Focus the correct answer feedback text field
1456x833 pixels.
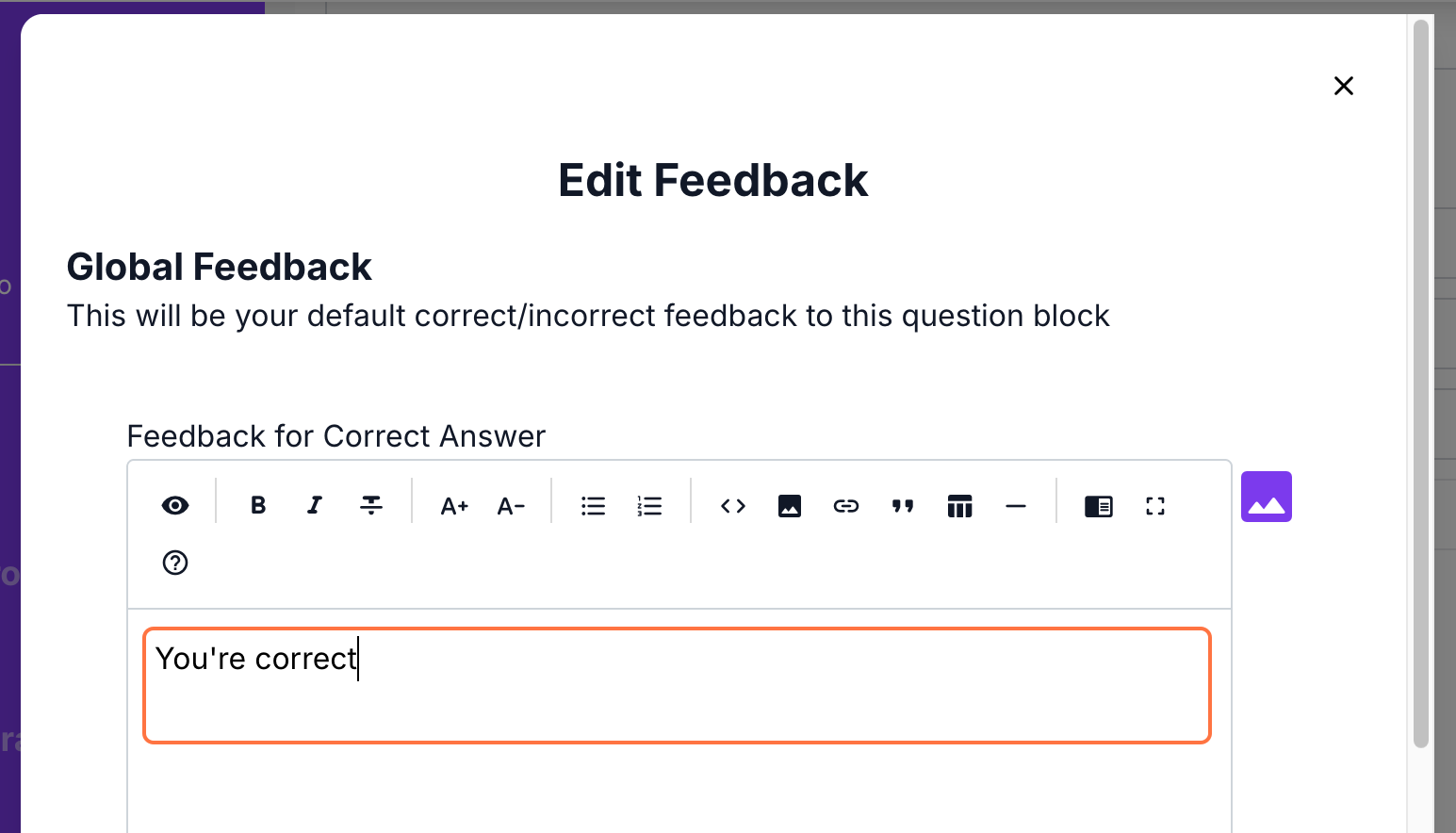coord(677,685)
